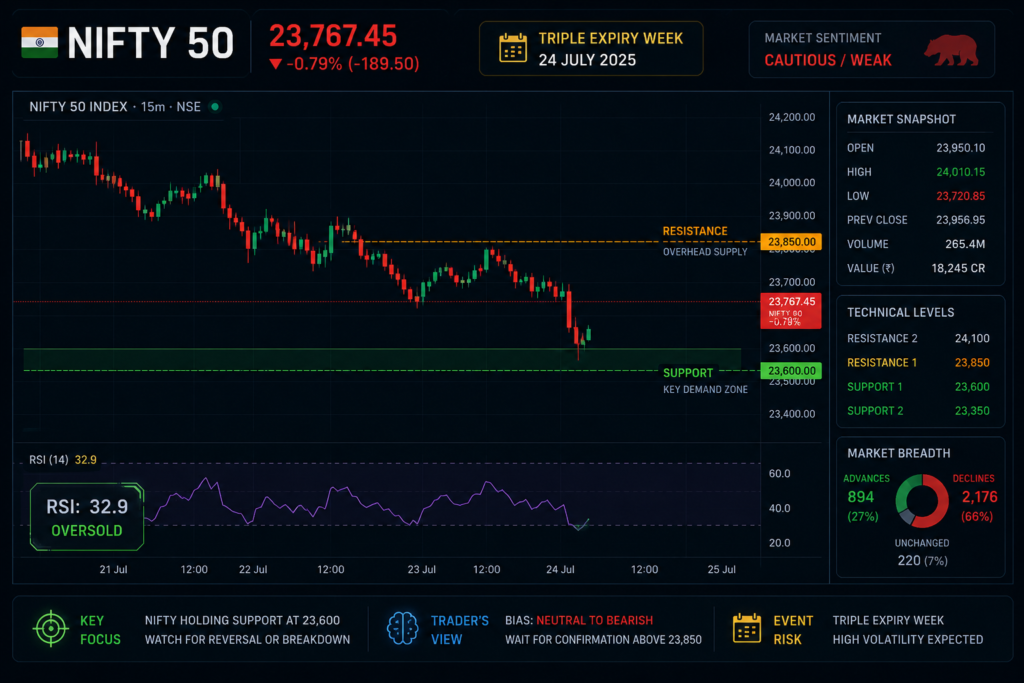The width and height of the screenshot is (1024, 683).
Task: Click the Low value 23,720.85
Action: click(960, 196)
